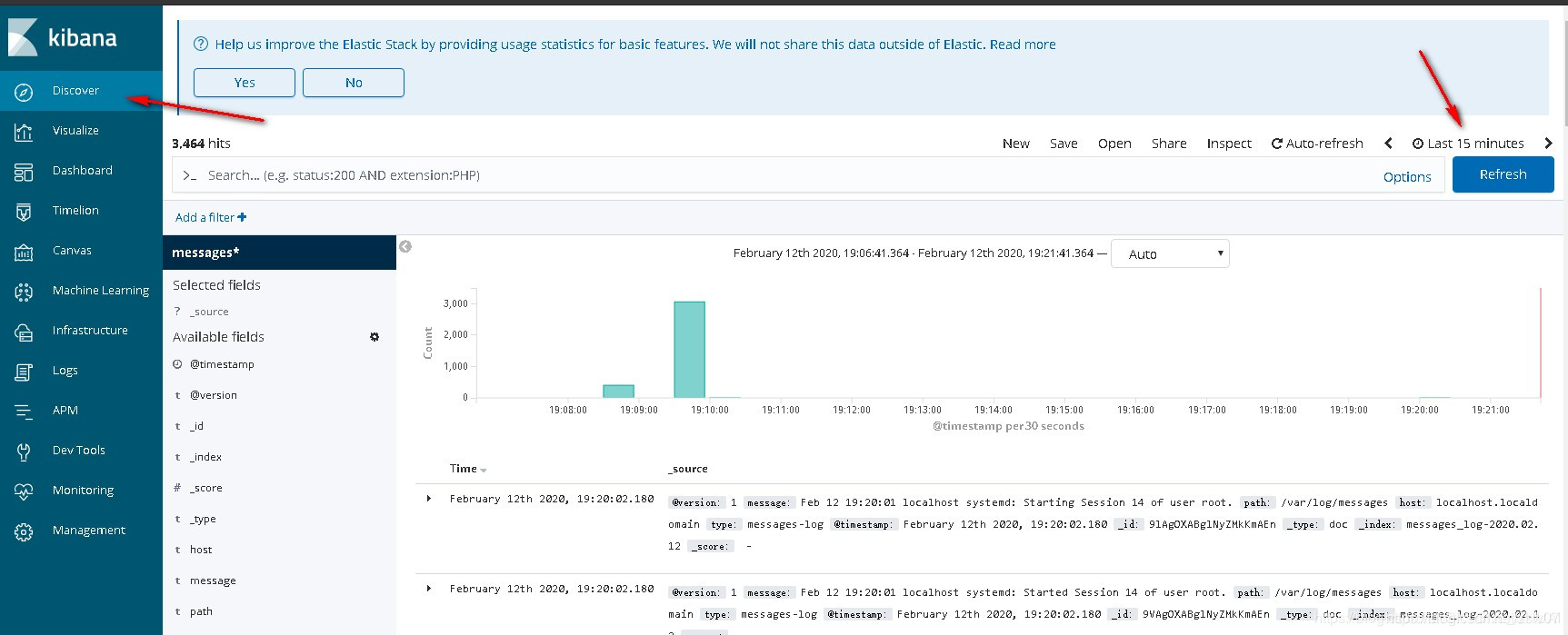Open the Last 15 minutes time picker
This screenshot has width=1568, height=635.
tap(1468, 144)
